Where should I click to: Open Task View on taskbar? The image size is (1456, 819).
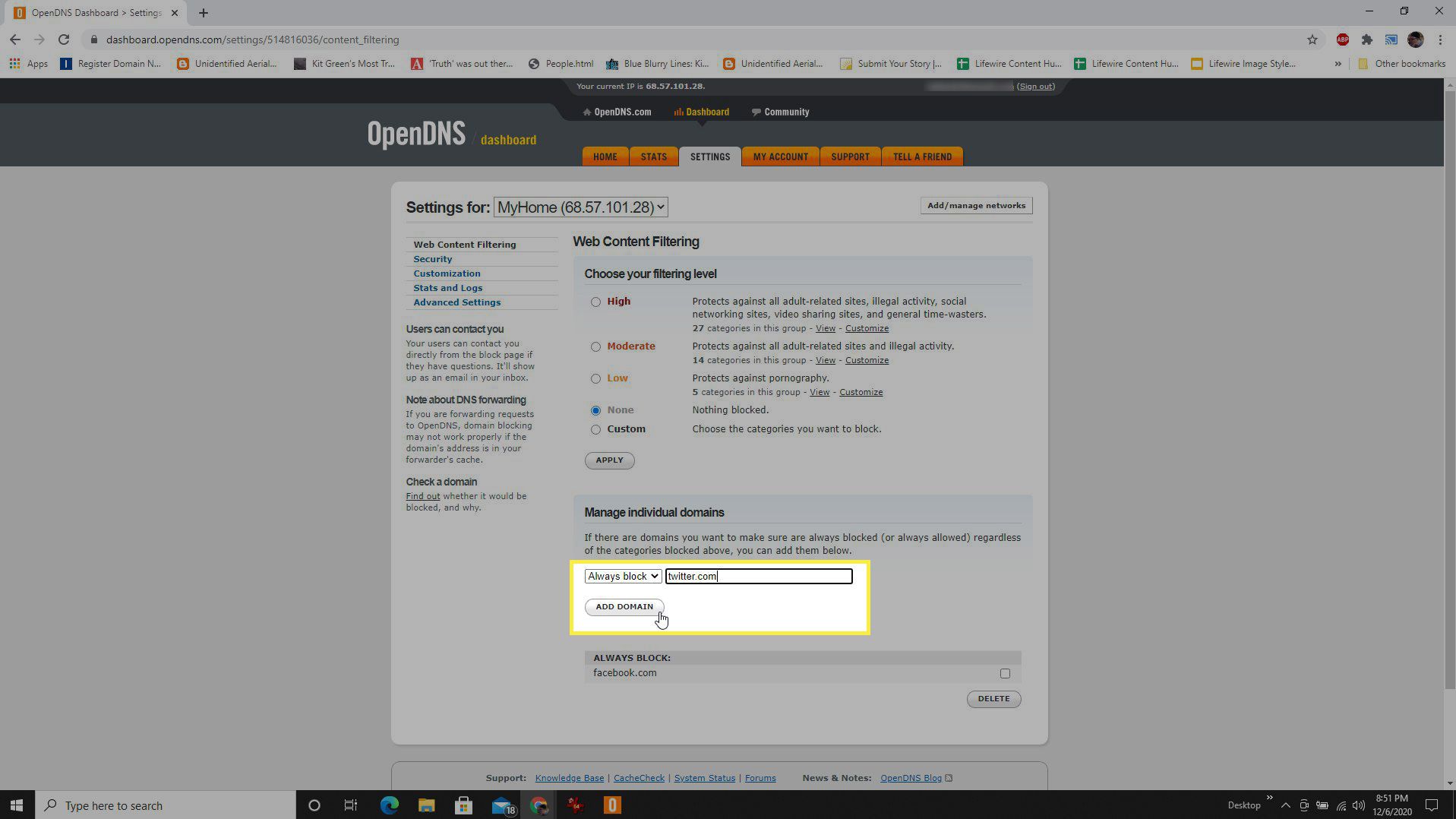pyautogui.click(x=350, y=805)
